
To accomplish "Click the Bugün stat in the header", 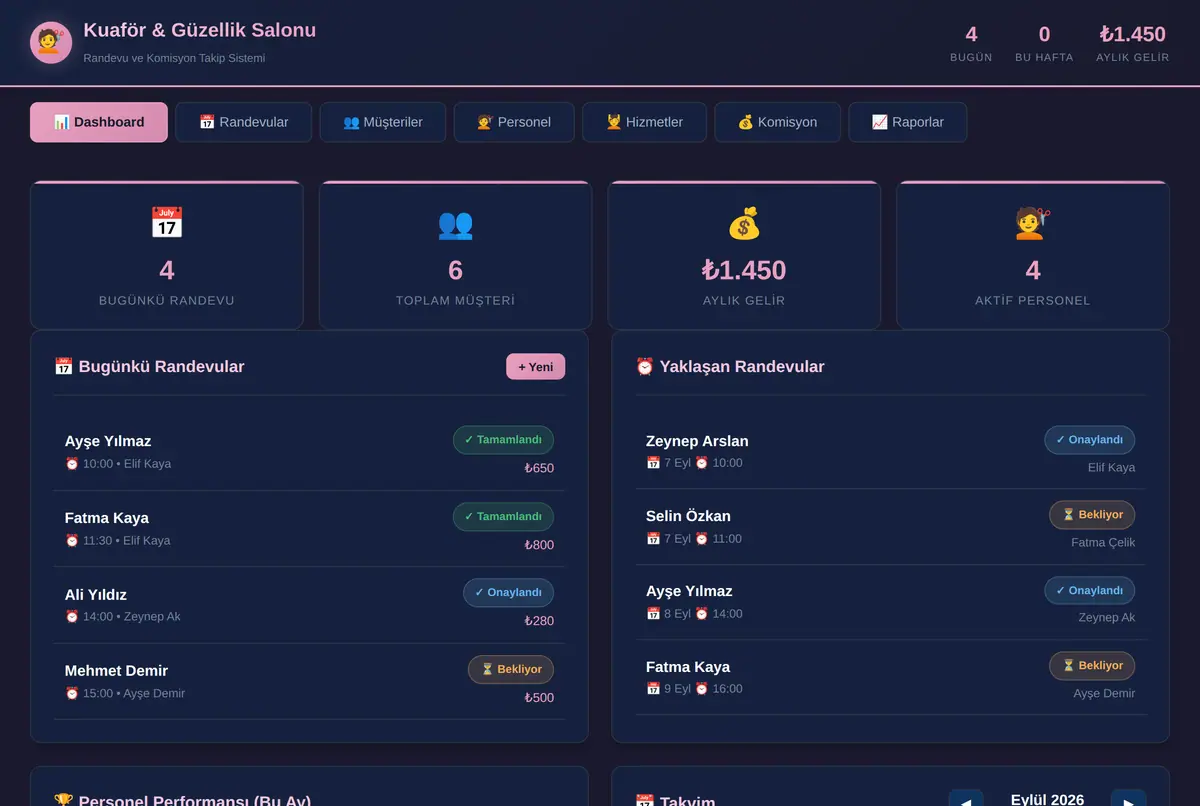I will [971, 43].
